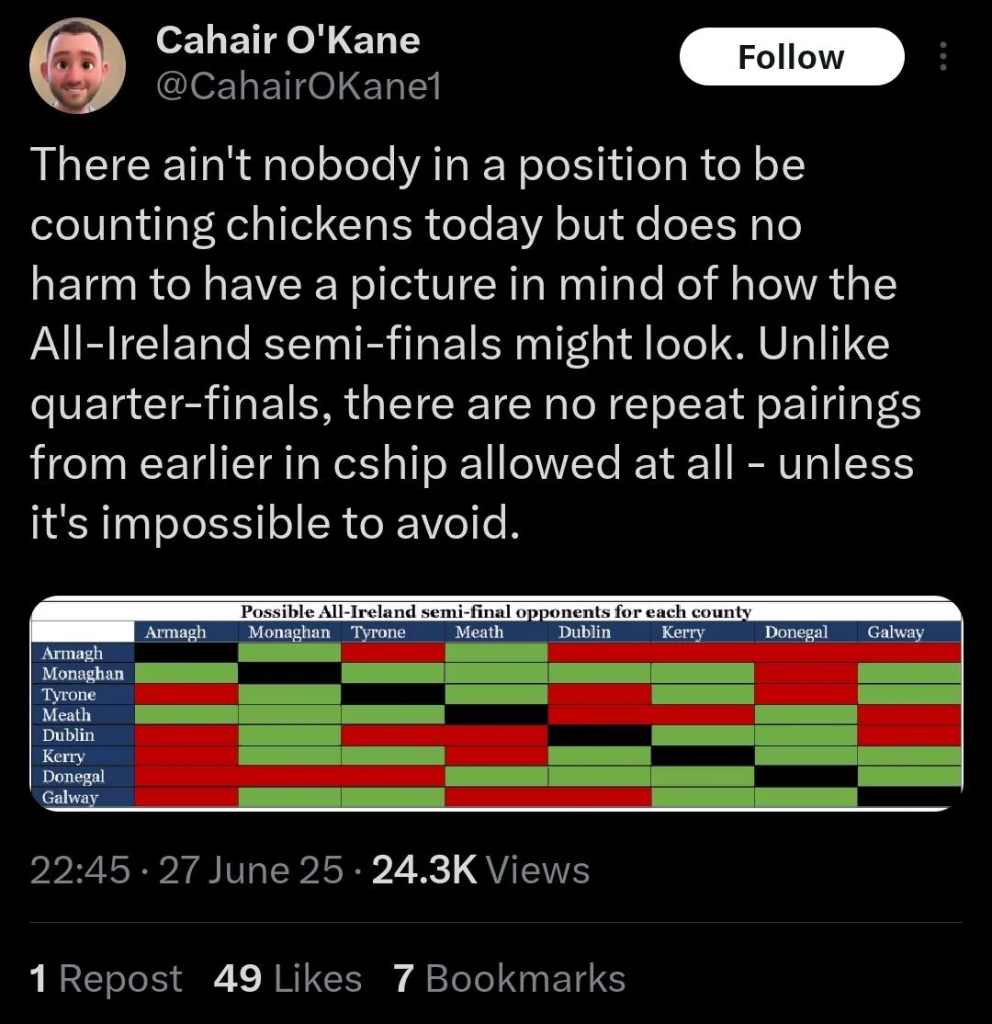Screen dimensions: 992x1024
Task: View the 1 Repost list
Action: point(106,978)
